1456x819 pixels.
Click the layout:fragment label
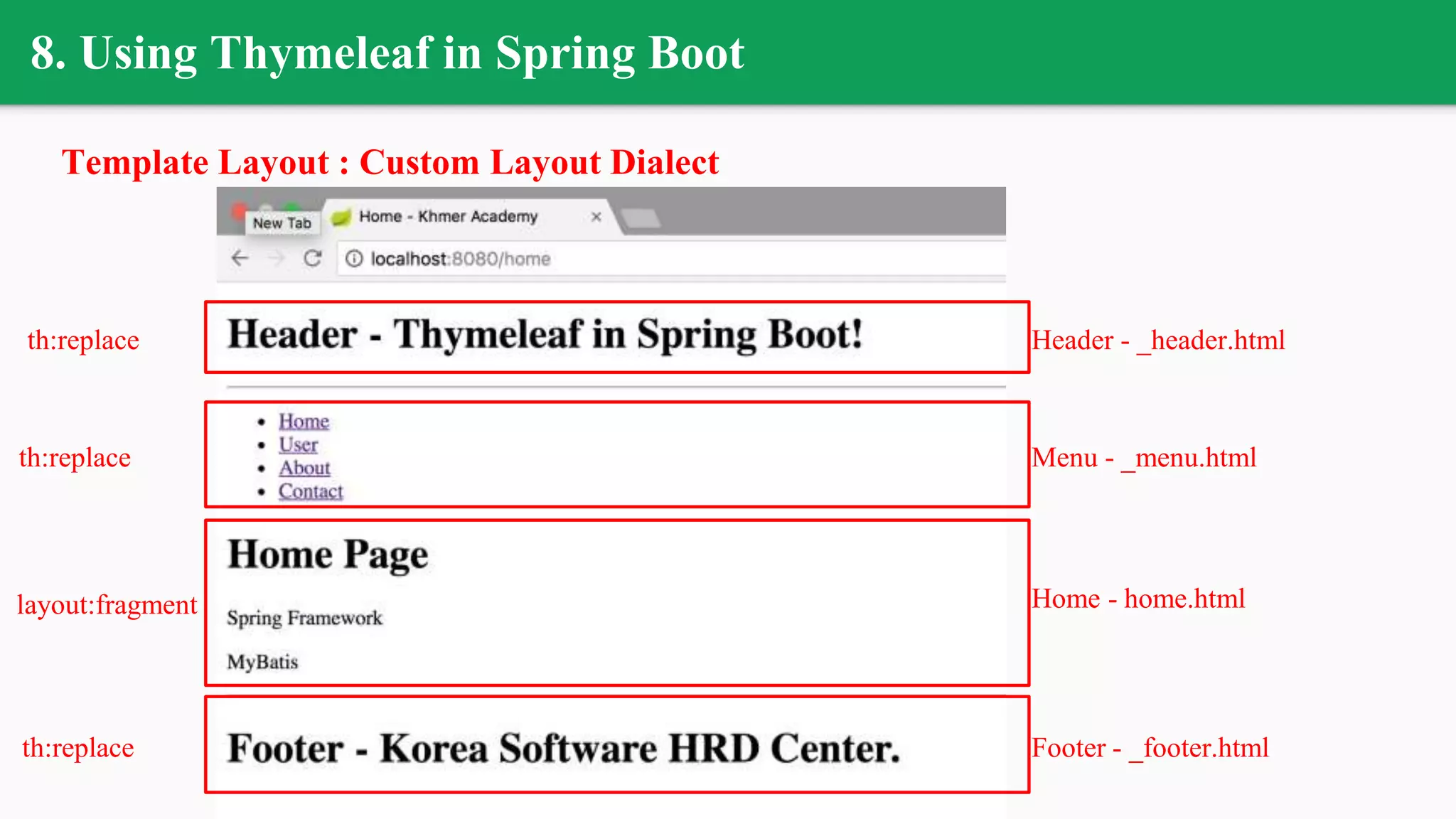pyautogui.click(x=107, y=605)
